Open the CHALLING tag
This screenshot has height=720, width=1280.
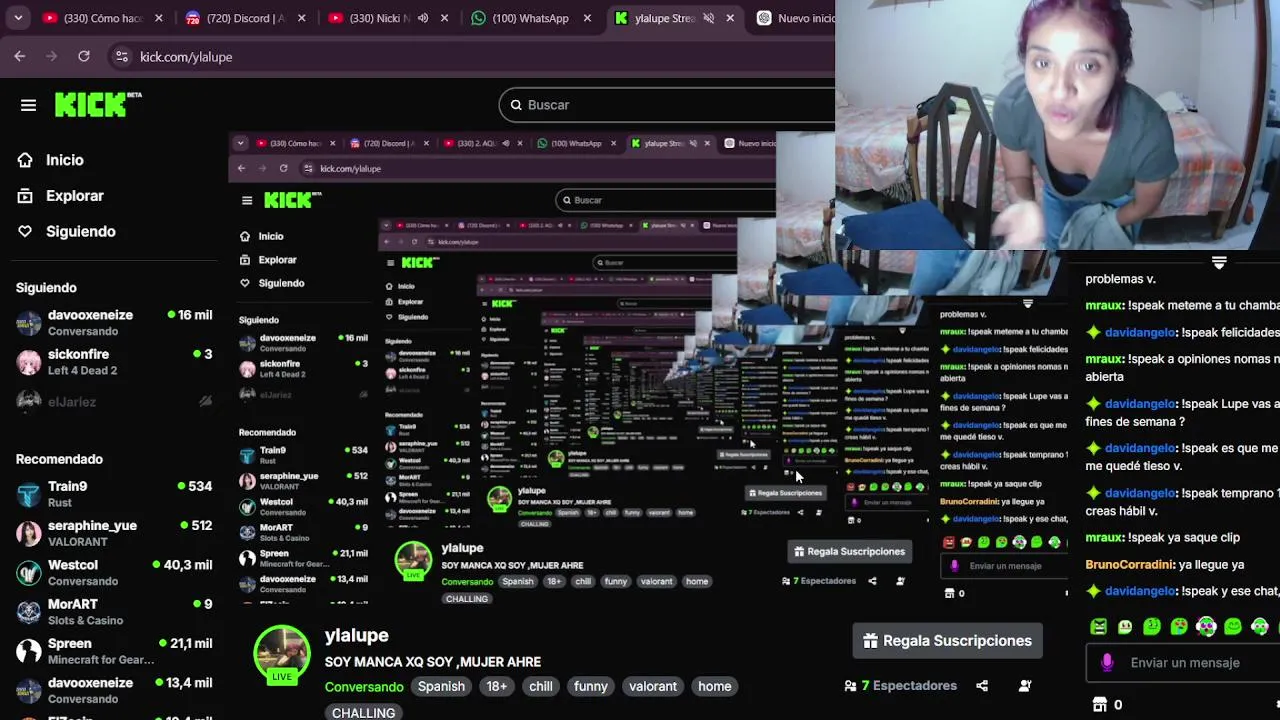(363, 712)
